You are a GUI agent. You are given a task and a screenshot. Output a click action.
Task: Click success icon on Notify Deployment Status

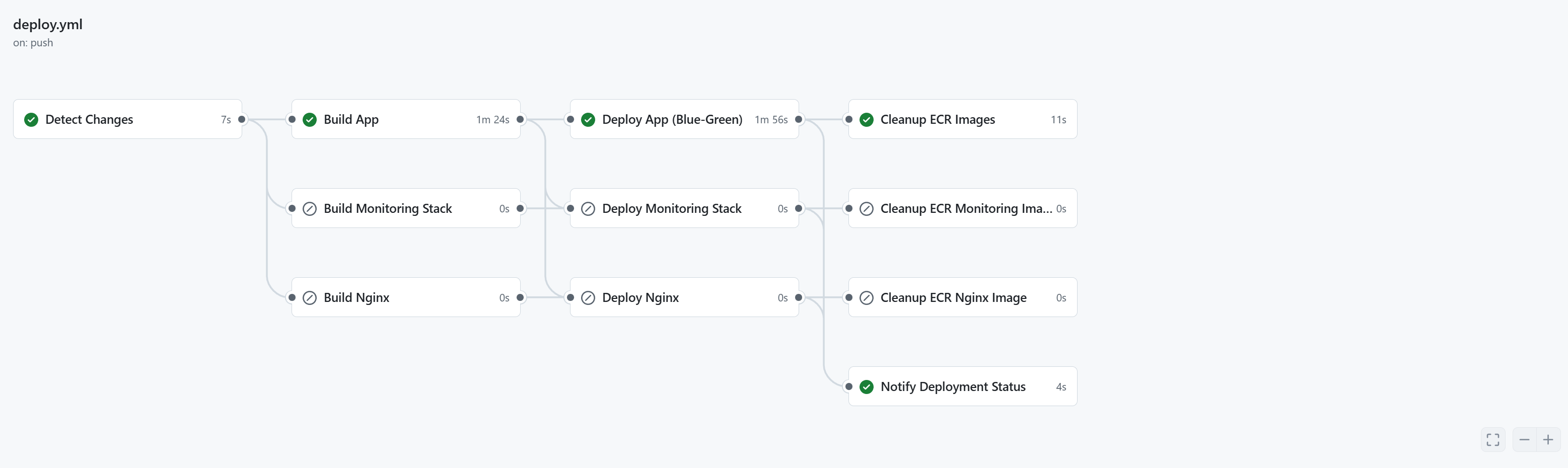pyautogui.click(x=867, y=386)
